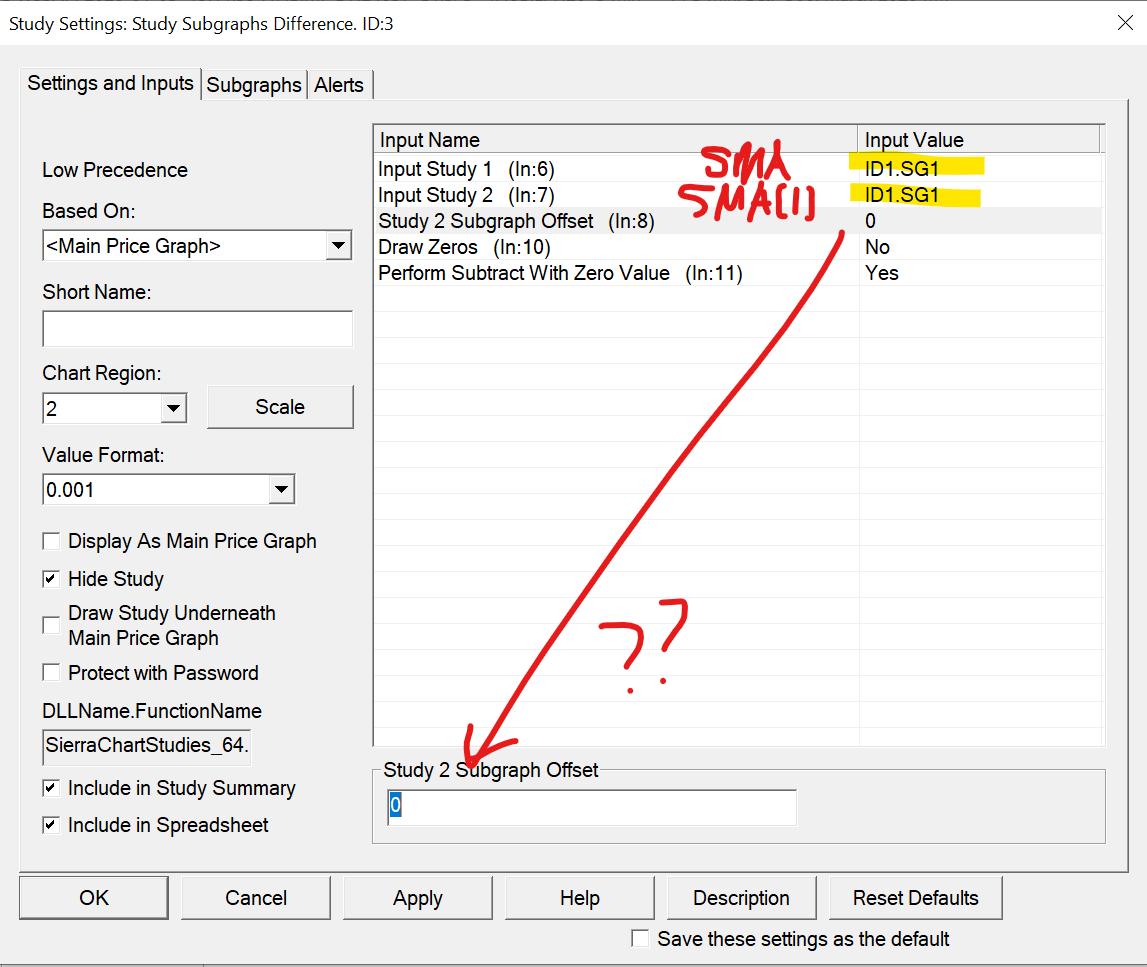Uncheck Include in Spreadsheet
The width and height of the screenshot is (1147, 967).
click(51, 825)
